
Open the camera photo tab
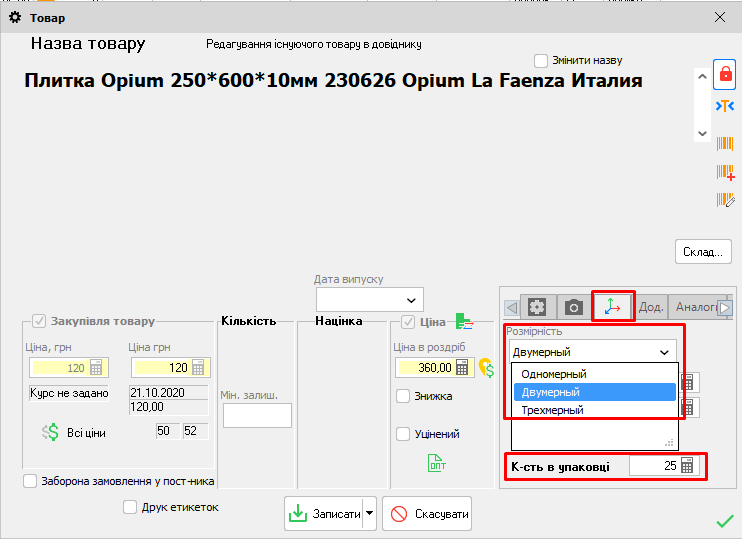click(x=574, y=307)
